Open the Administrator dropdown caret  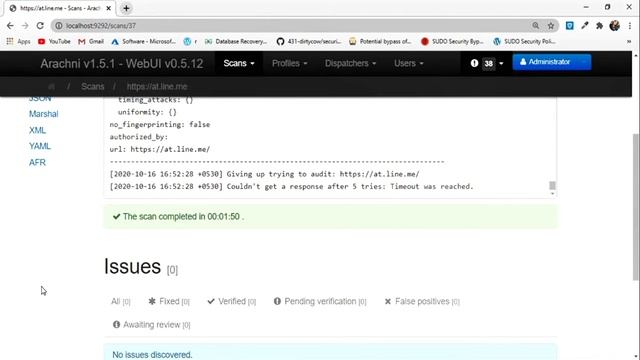click(584, 62)
